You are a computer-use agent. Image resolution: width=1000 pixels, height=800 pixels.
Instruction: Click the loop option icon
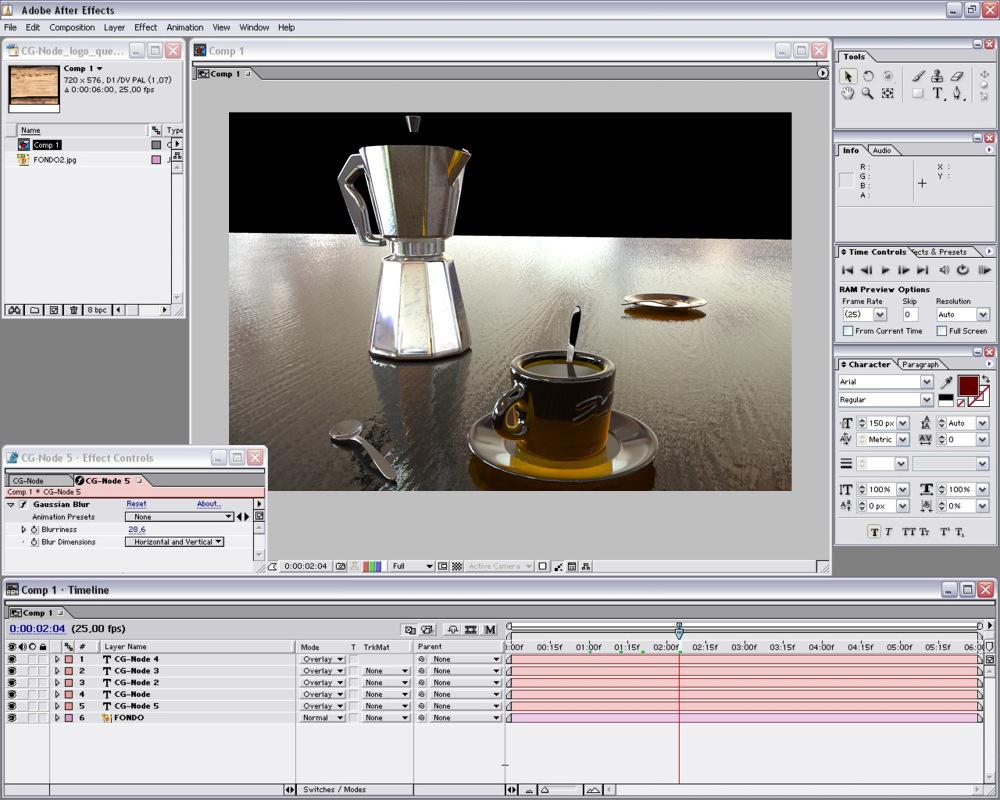[963, 270]
